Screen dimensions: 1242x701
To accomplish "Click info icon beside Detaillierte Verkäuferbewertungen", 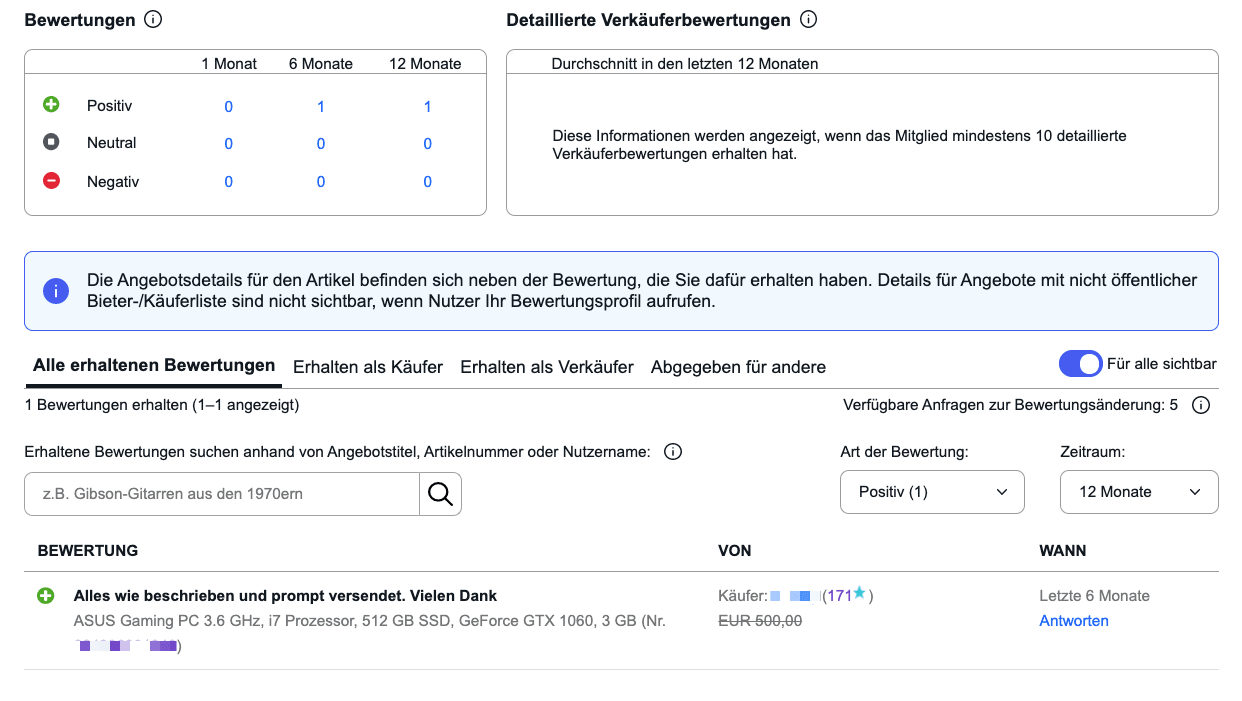I will point(808,20).
